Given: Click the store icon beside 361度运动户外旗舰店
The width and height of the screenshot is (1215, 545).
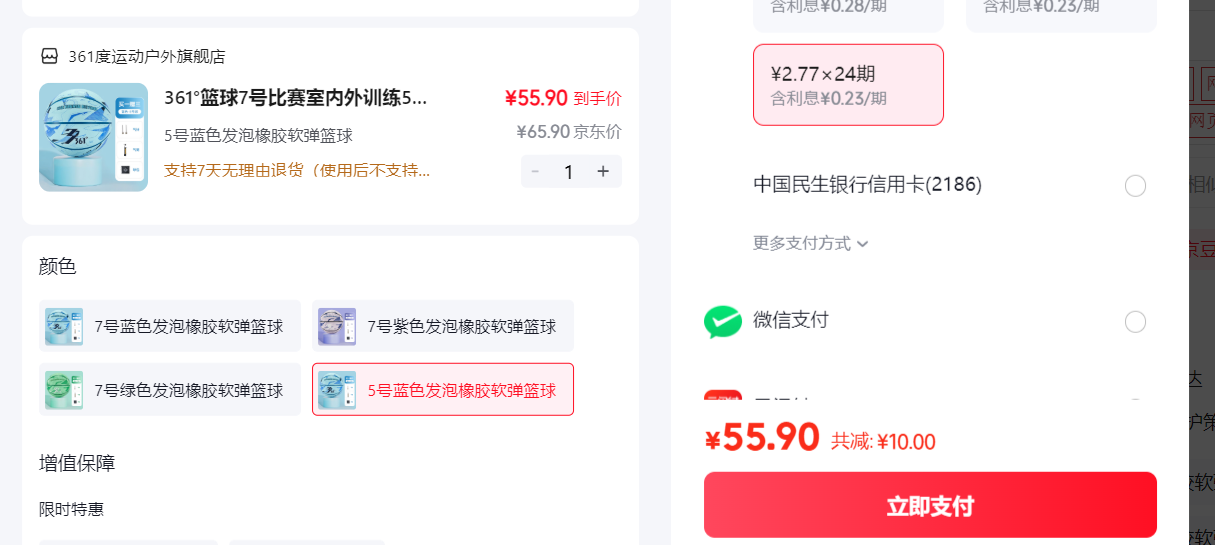Looking at the screenshot, I should pyautogui.click(x=49, y=56).
